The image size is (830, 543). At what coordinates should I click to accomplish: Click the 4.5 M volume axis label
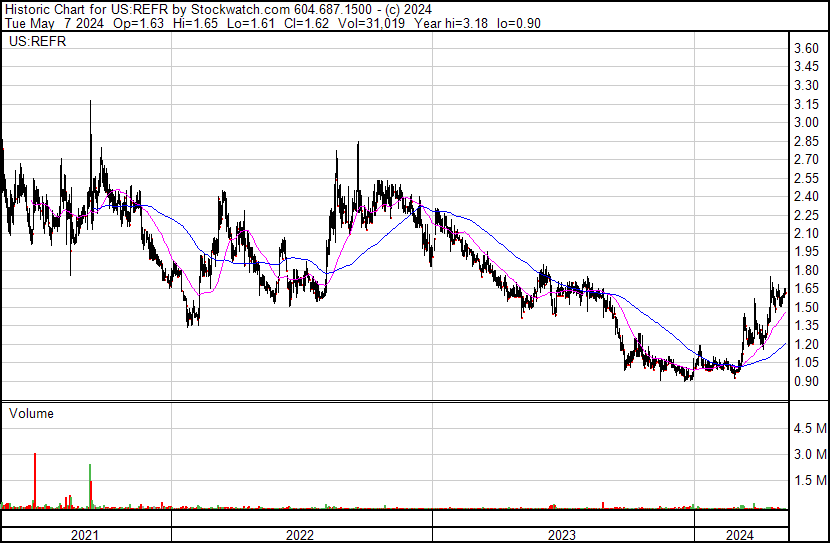(x=809, y=429)
